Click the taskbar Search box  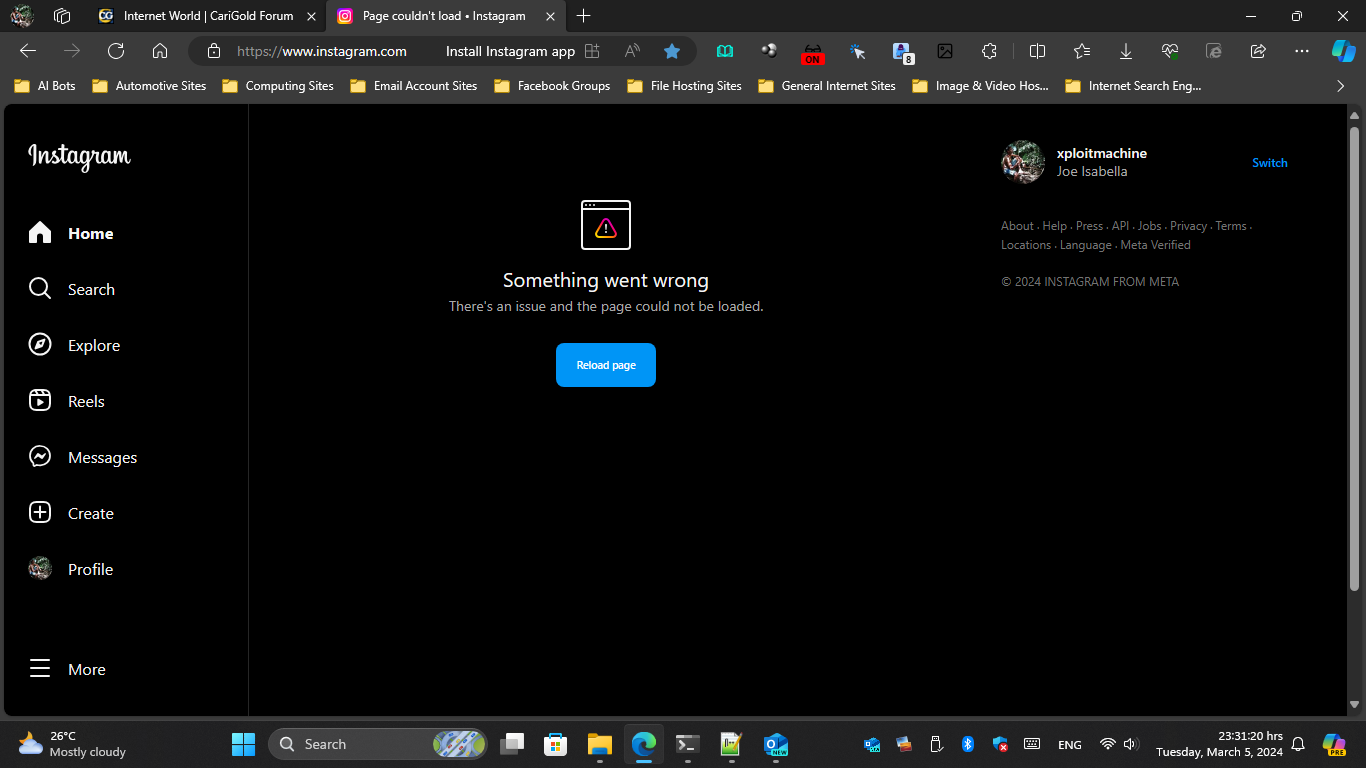378,744
